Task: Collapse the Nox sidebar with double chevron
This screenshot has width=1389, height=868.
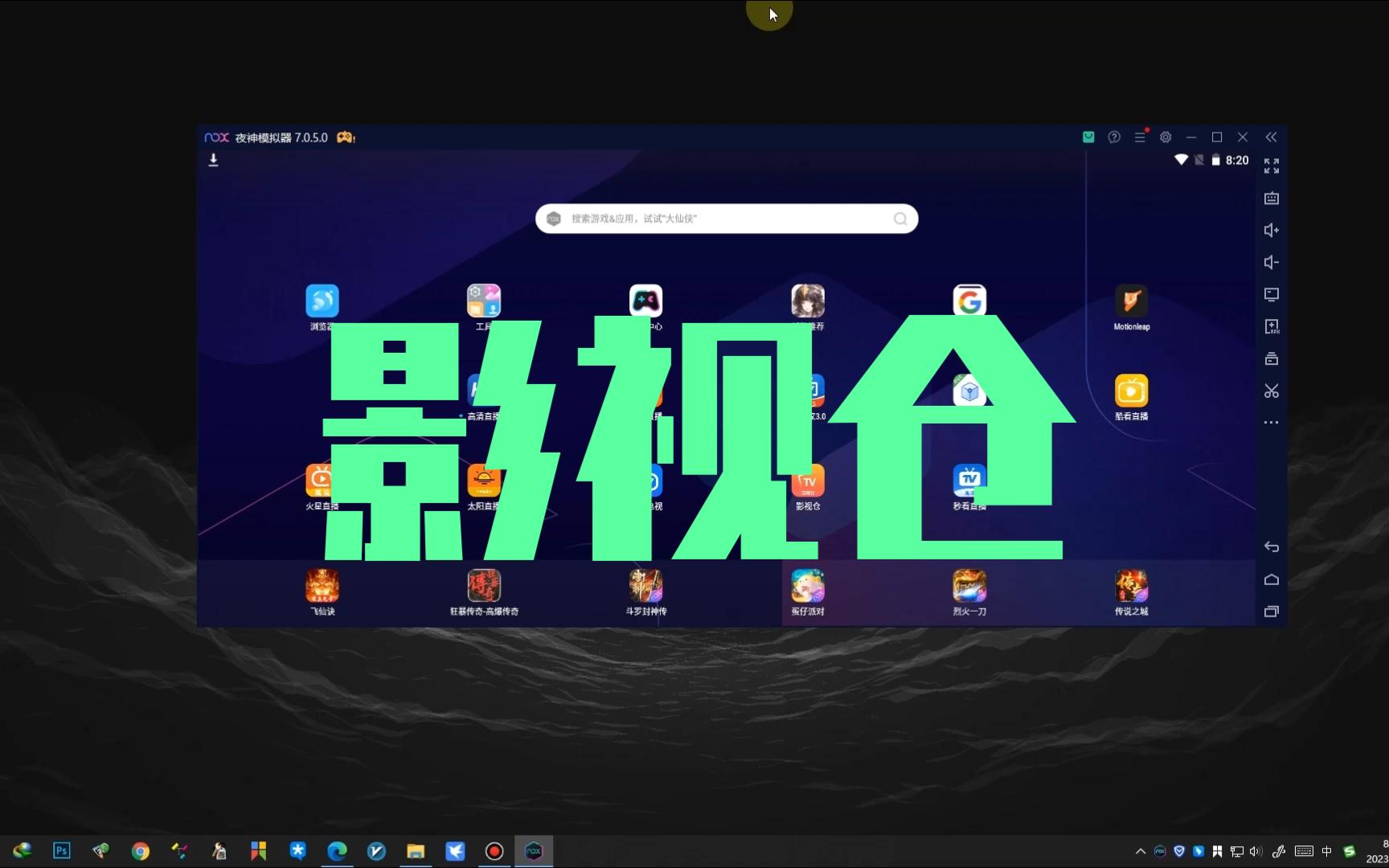Action: pyautogui.click(x=1271, y=137)
